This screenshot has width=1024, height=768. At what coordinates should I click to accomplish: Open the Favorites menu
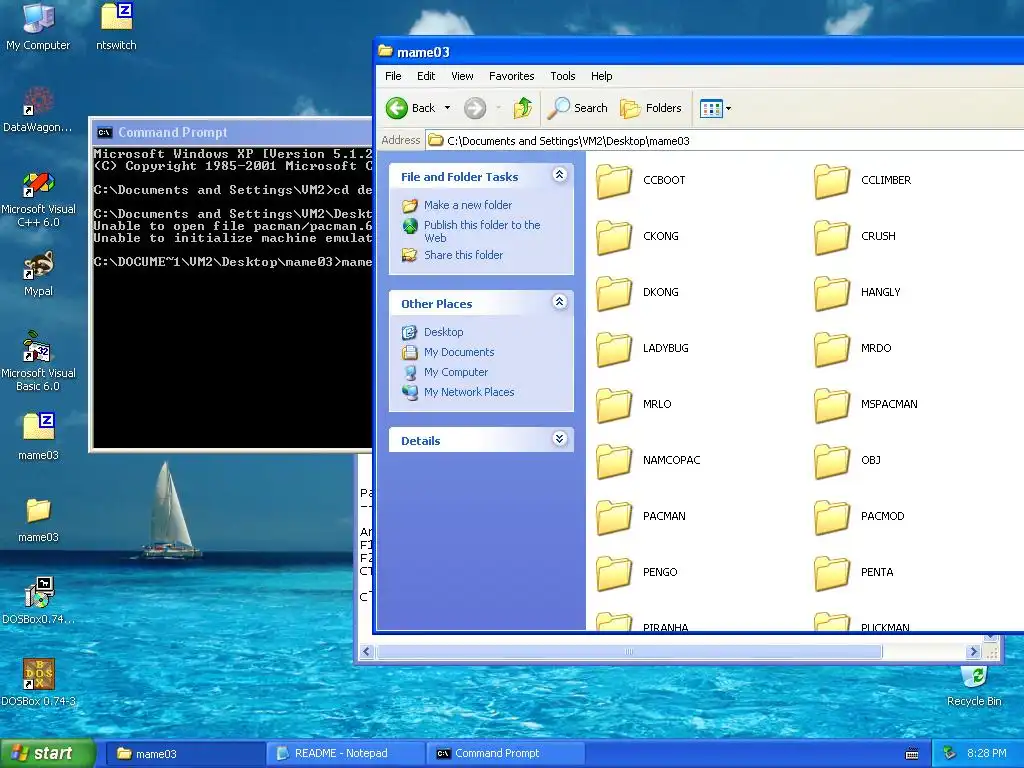click(x=511, y=76)
